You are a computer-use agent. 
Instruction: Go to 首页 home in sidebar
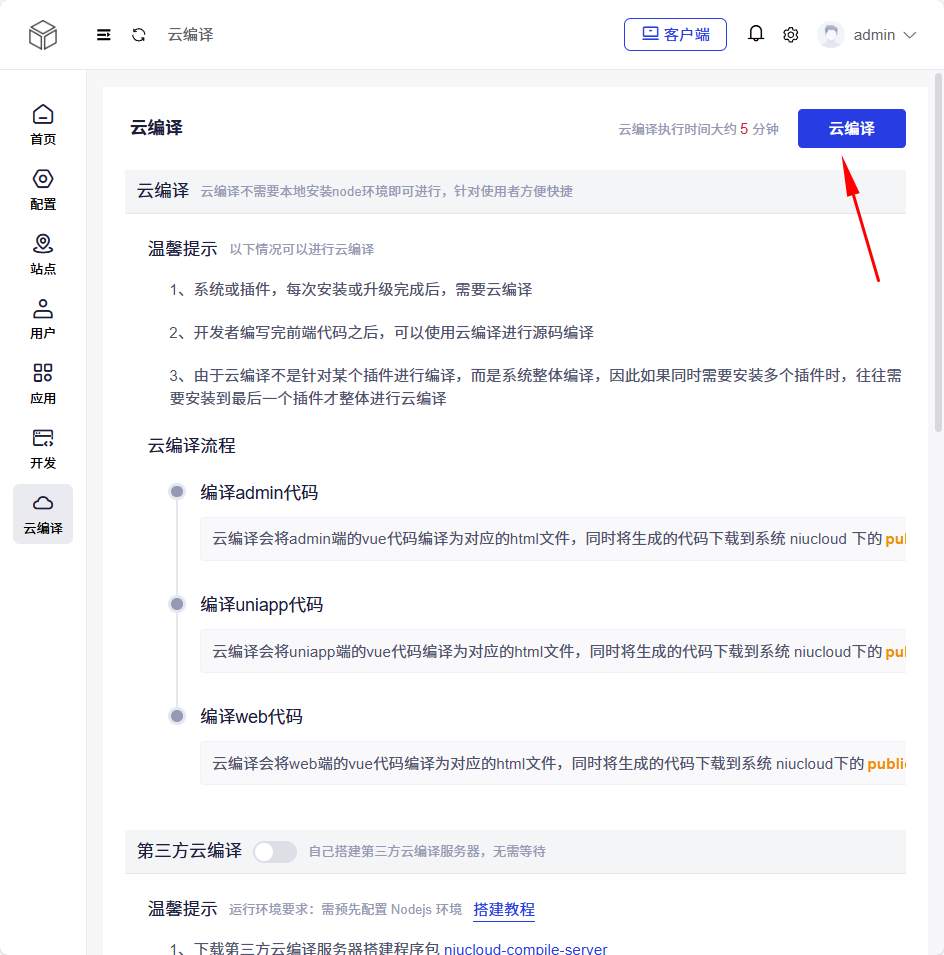(x=43, y=124)
